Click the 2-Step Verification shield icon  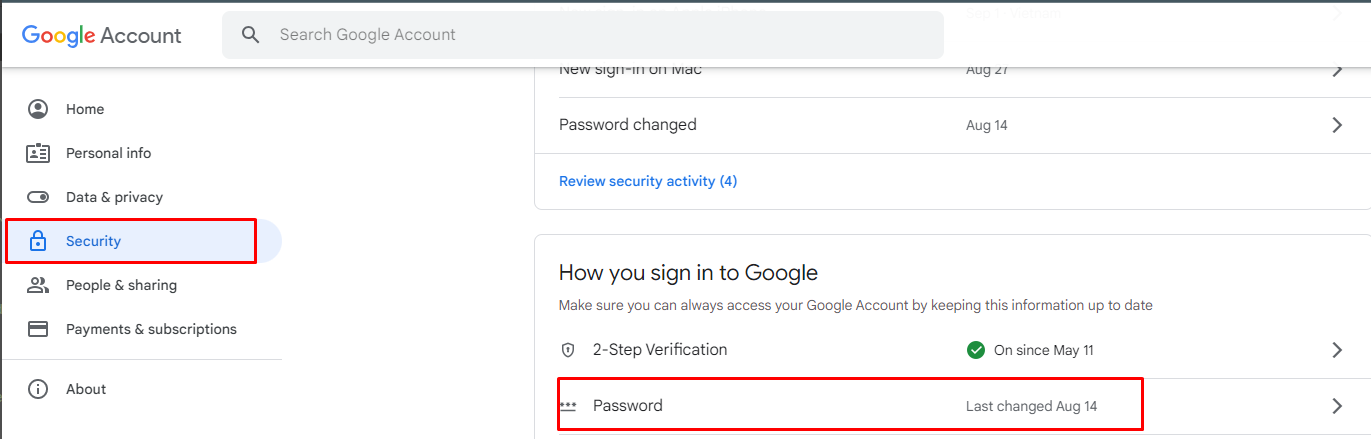(568, 350)
